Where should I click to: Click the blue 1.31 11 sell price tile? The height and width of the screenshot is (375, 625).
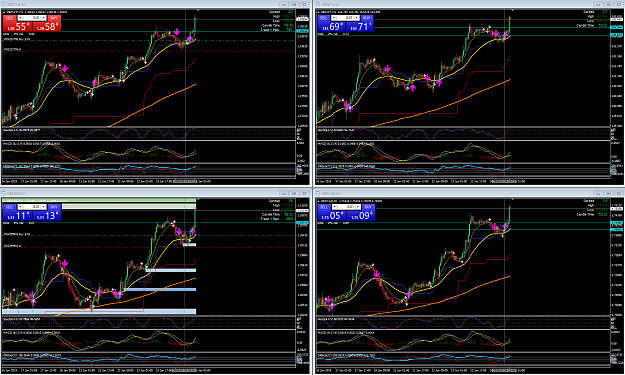18,216
